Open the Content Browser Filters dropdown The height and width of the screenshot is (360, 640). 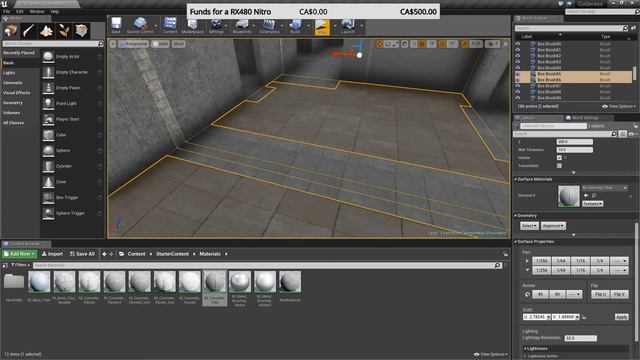coord(20,265)
